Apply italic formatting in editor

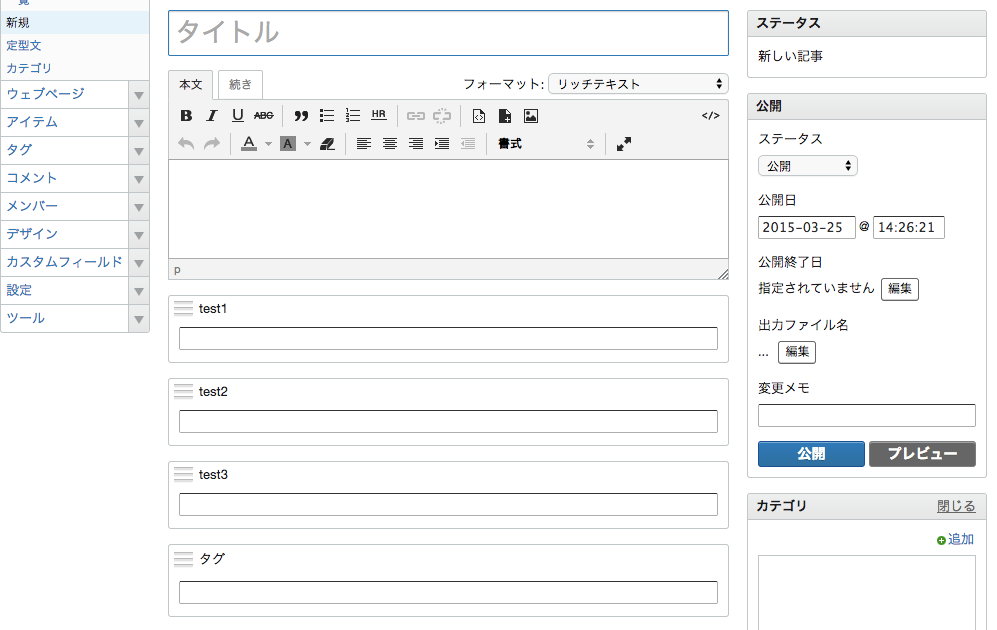[x=212, y=116]
